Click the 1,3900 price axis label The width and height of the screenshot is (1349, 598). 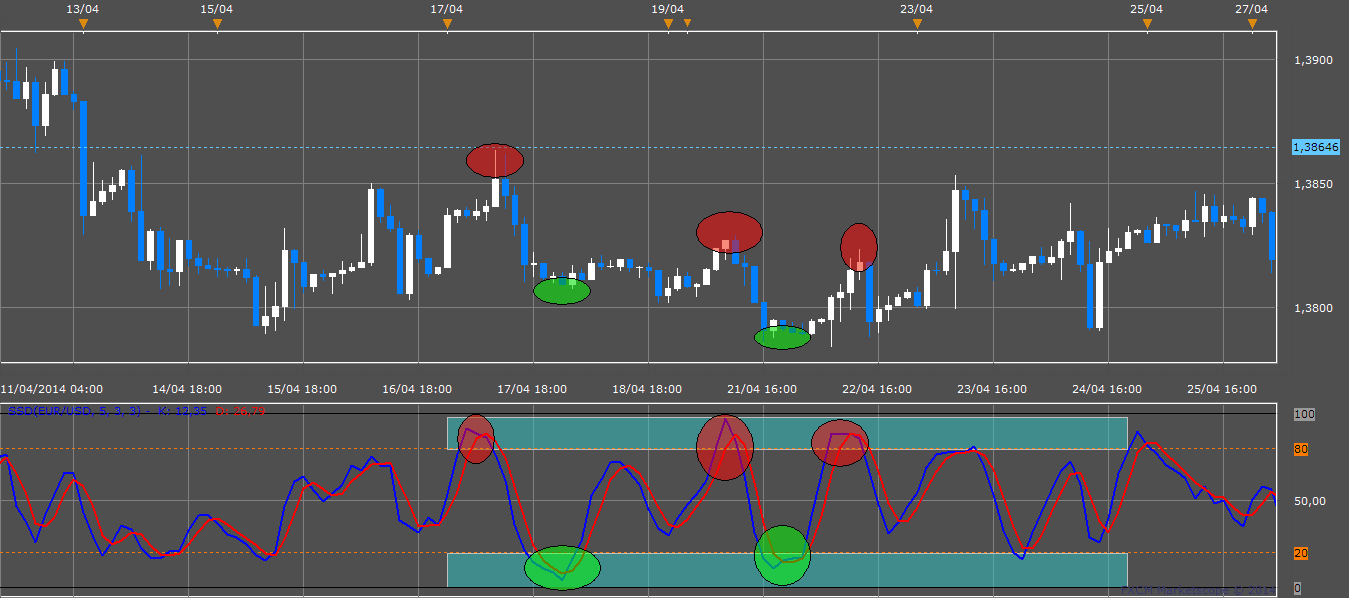pos(1313,60)
